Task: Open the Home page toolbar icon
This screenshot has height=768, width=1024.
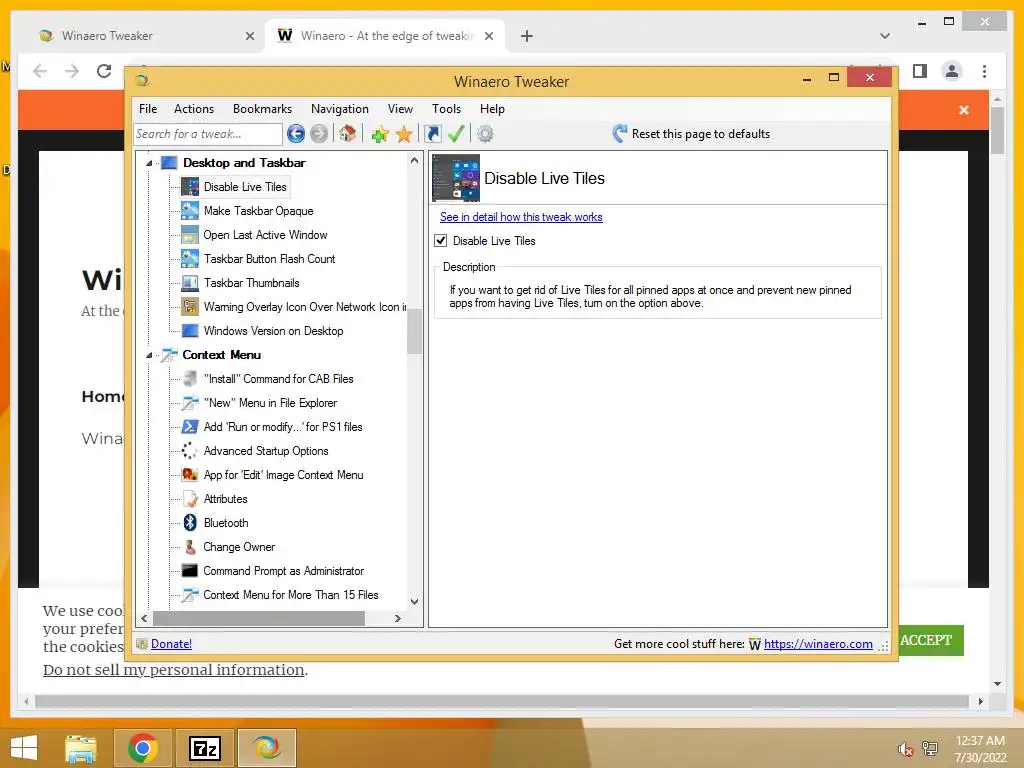Action: click(347, 134)
